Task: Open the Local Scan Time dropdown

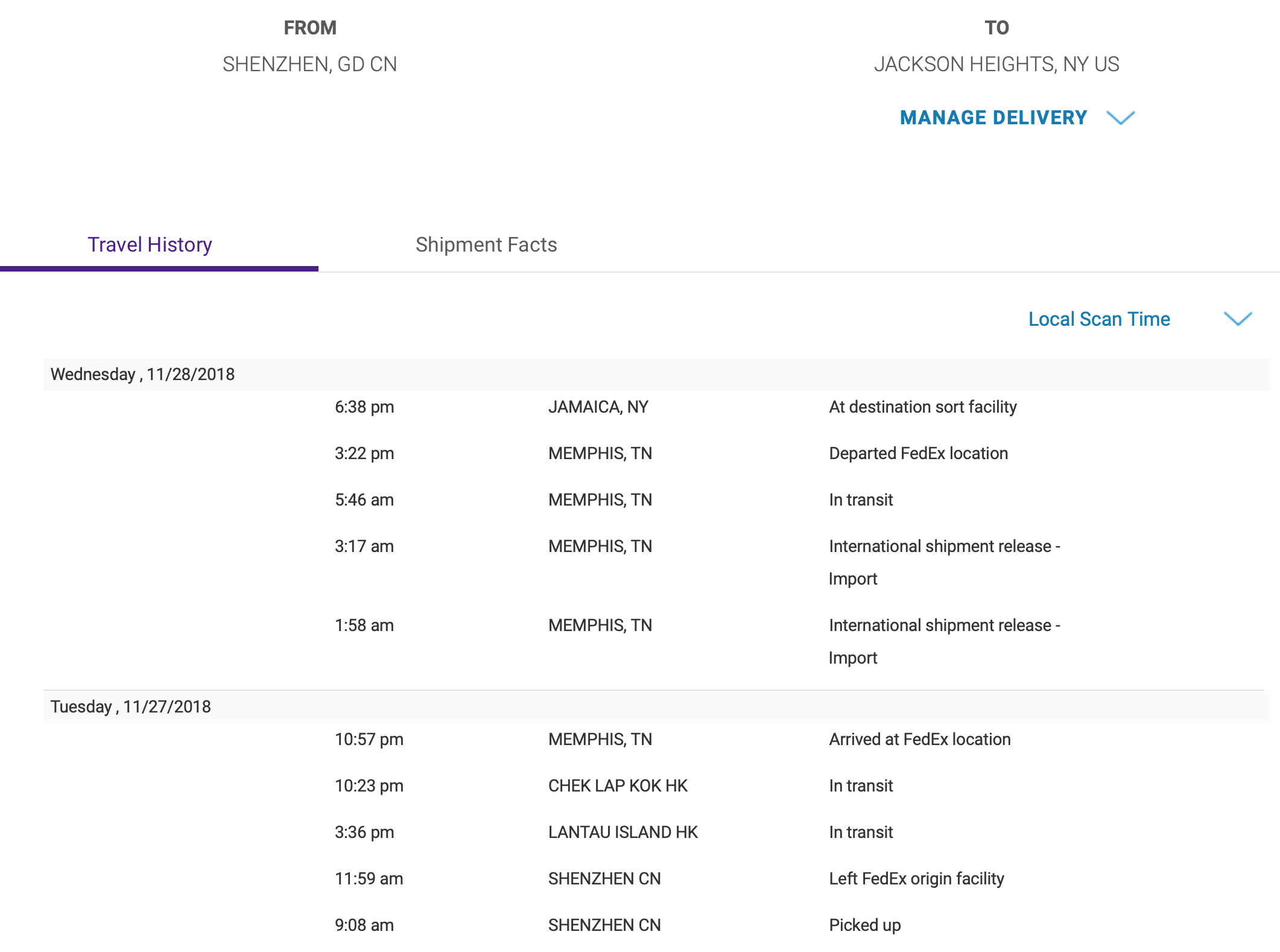Action: pos(1098,319)
